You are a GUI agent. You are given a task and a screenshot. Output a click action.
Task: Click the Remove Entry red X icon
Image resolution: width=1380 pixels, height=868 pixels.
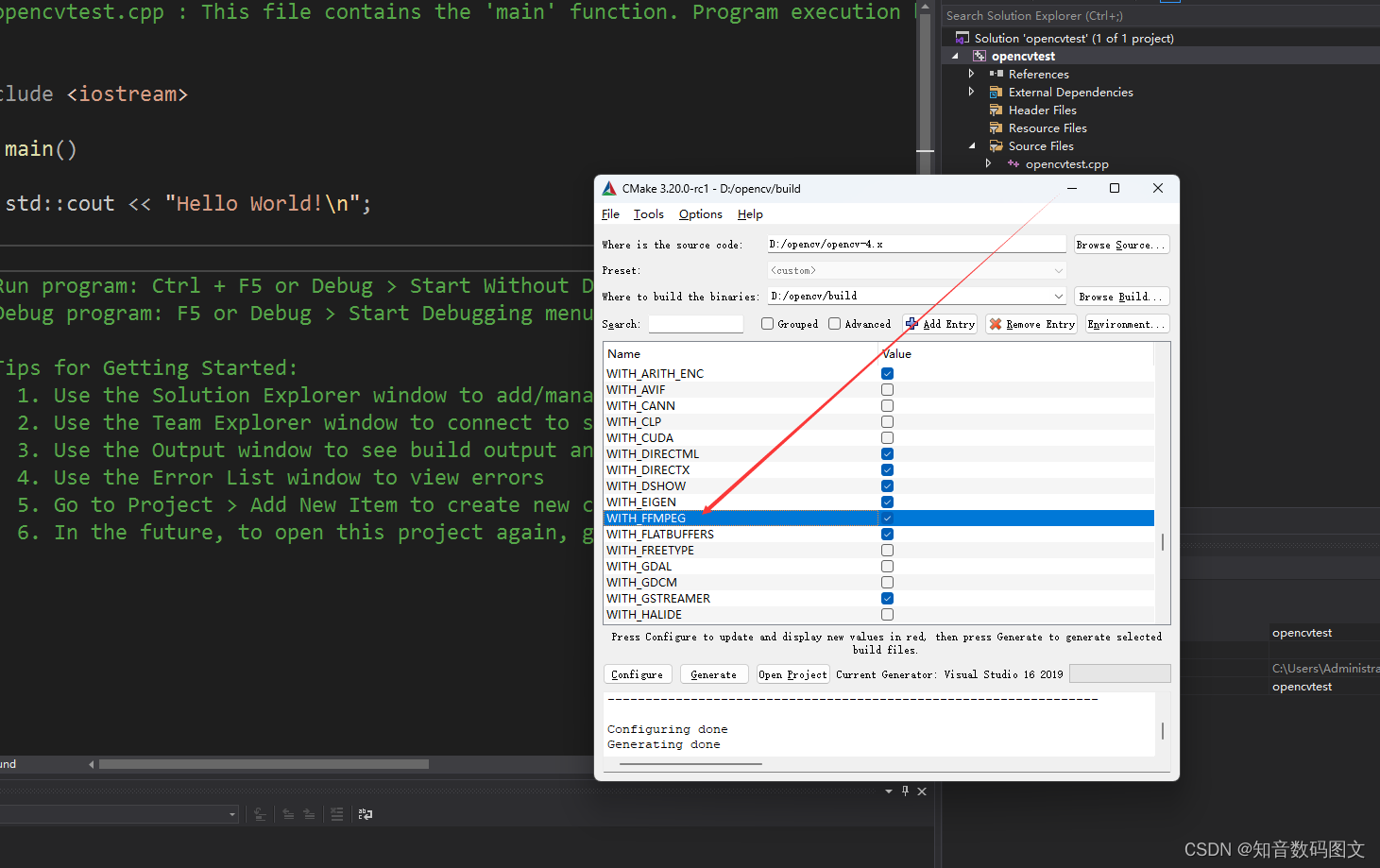[x=996, y=323]
